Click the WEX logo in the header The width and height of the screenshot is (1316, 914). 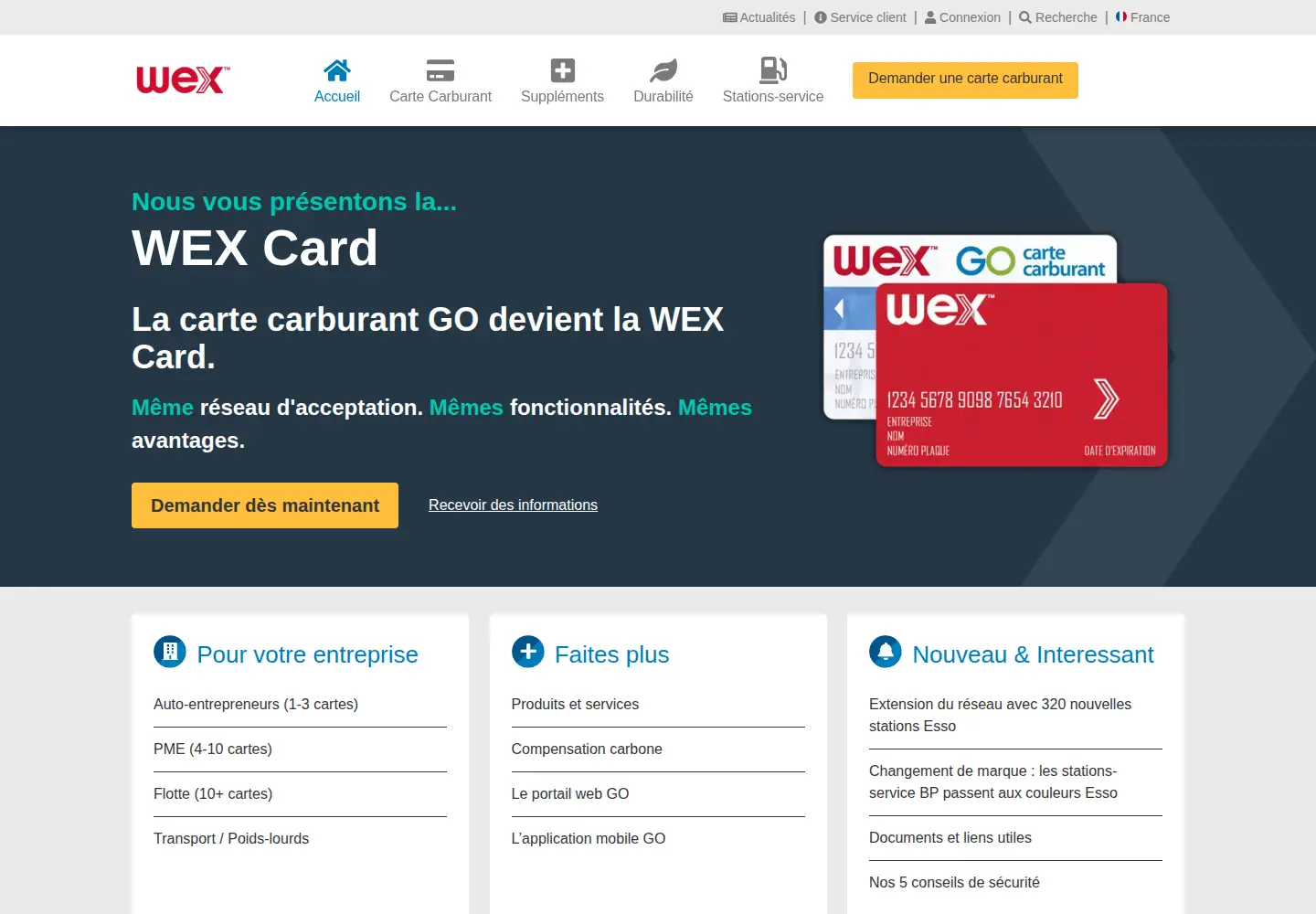(183, 80)
